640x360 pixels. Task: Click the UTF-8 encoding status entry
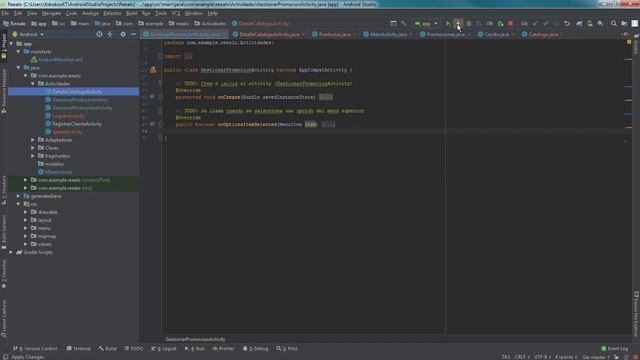coord(542,357)
